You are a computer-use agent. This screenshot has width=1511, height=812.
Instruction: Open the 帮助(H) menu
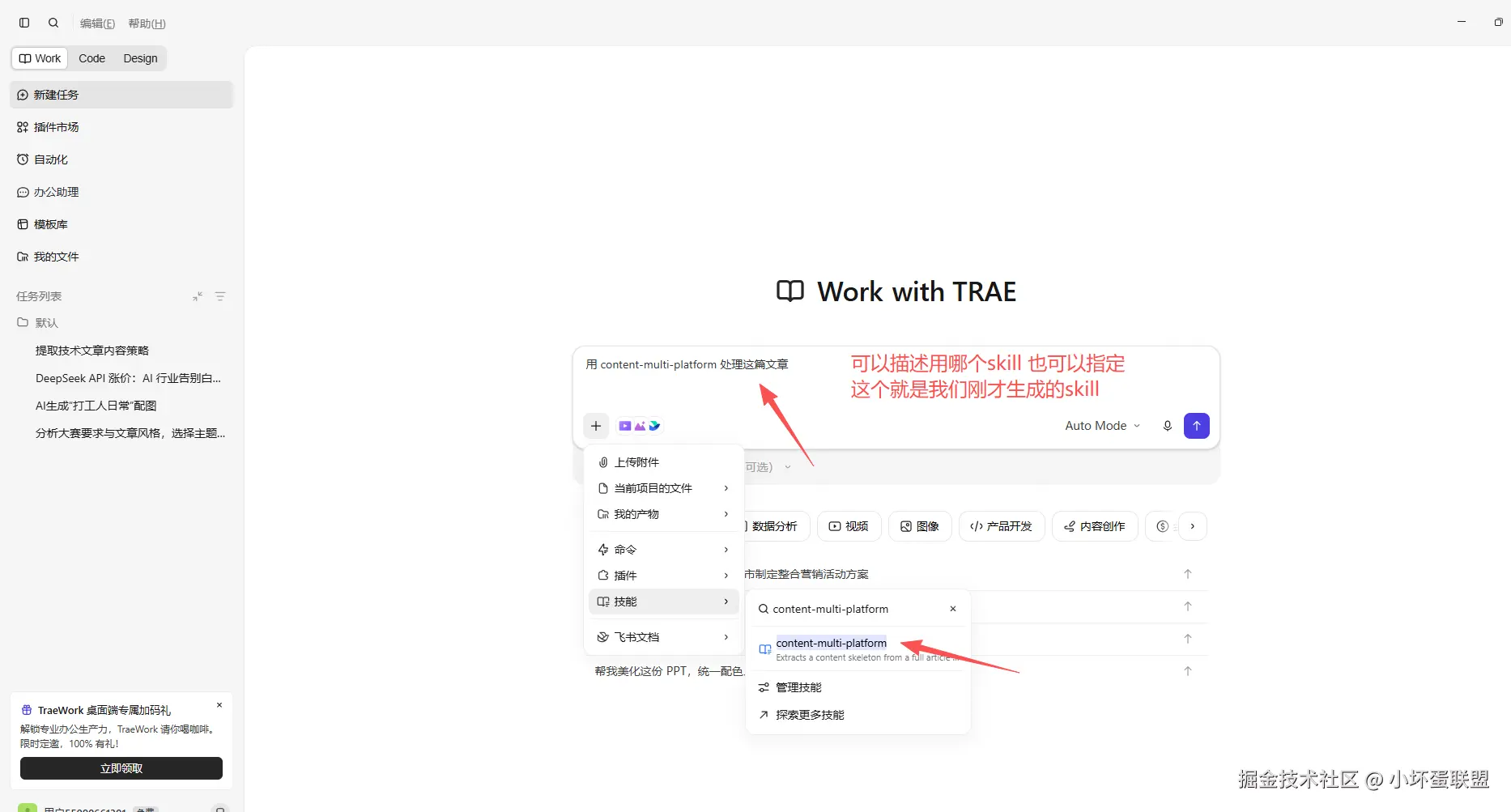[147, 23]
